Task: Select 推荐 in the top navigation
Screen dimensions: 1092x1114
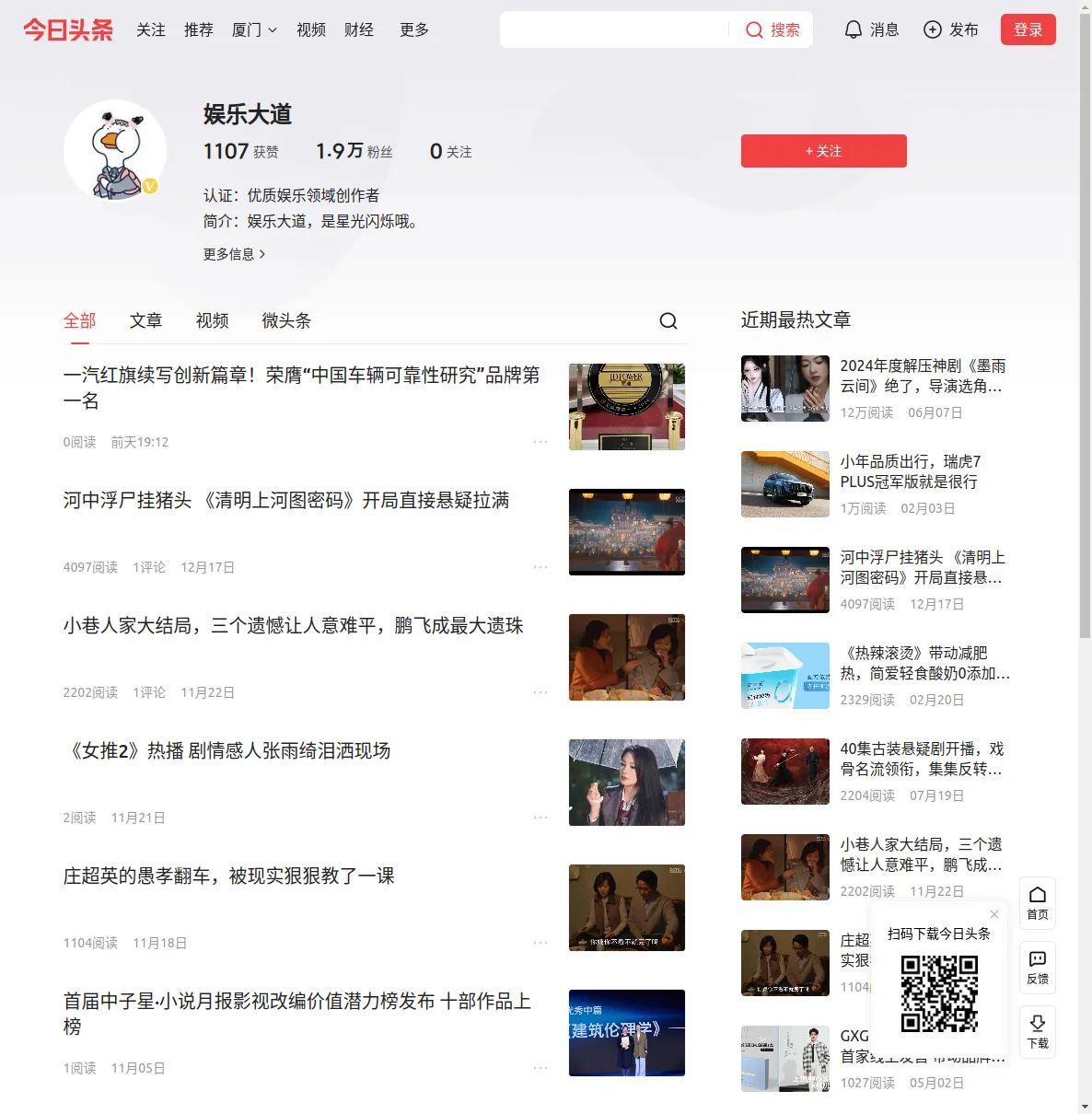Action: pos(199,30)
